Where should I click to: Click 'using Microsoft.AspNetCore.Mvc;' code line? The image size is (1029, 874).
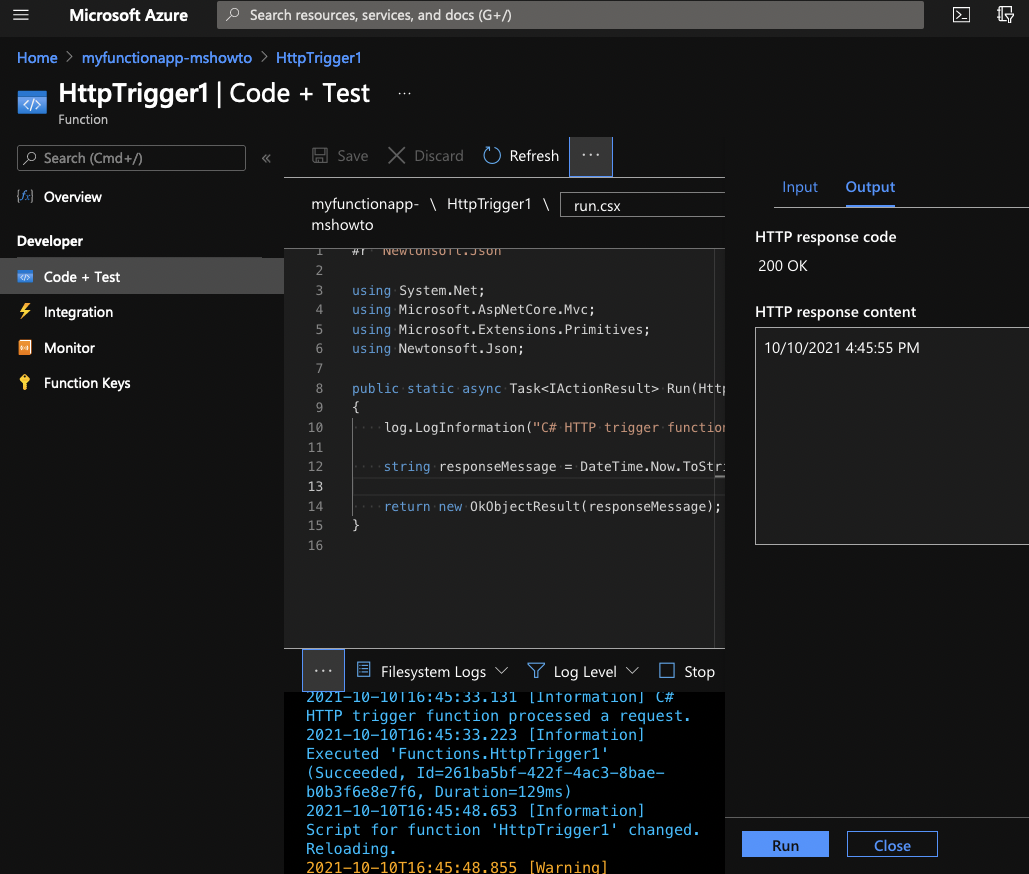pos(473,310)
